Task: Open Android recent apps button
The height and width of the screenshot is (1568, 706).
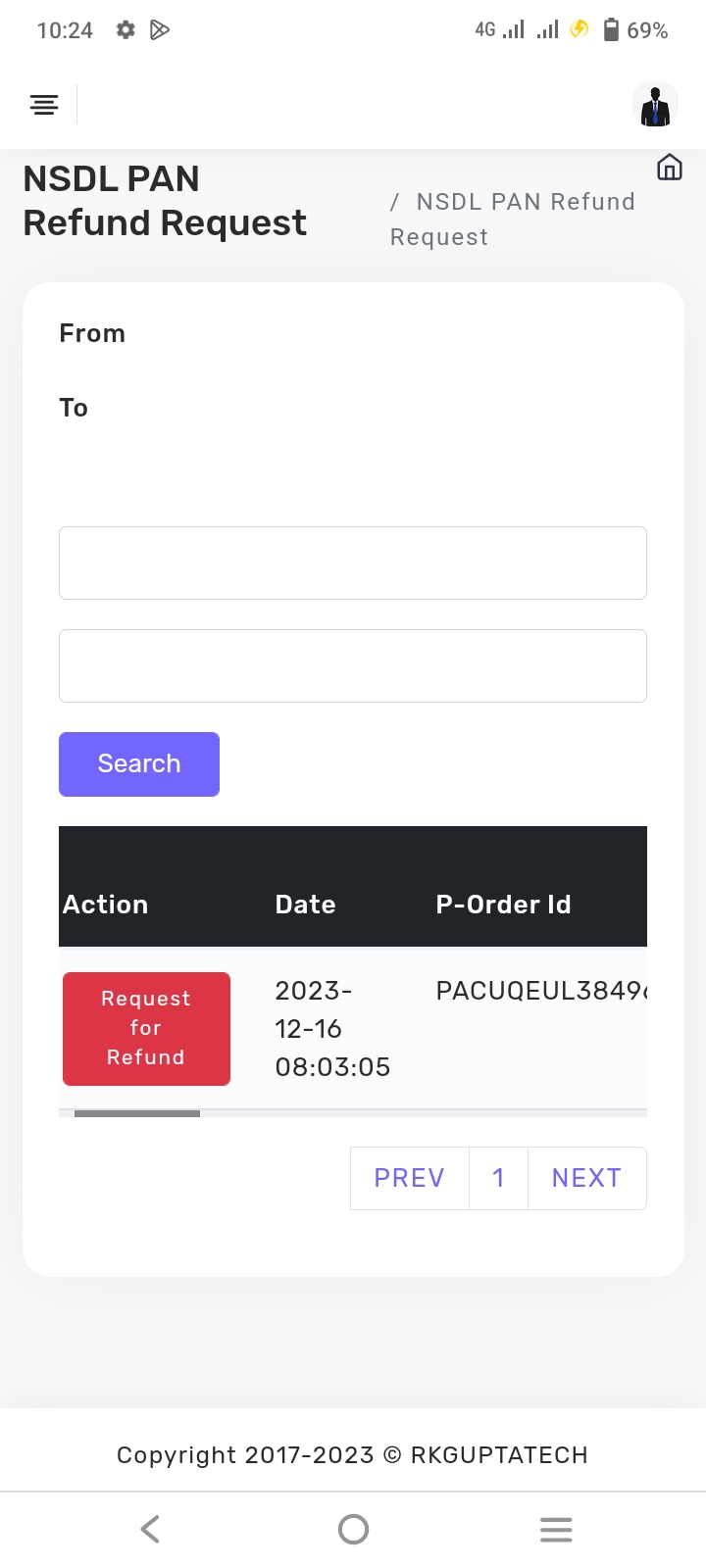Action: pyautogui.click(x=556, y=1529)
